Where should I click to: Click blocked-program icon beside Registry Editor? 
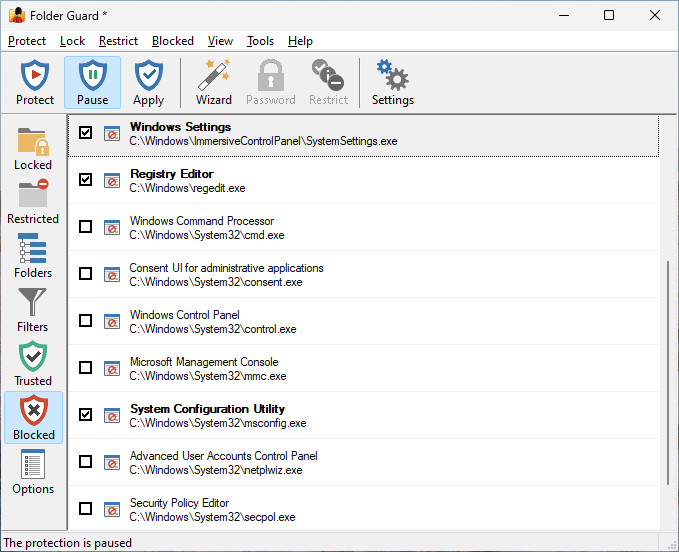click(x=112, y=180)
